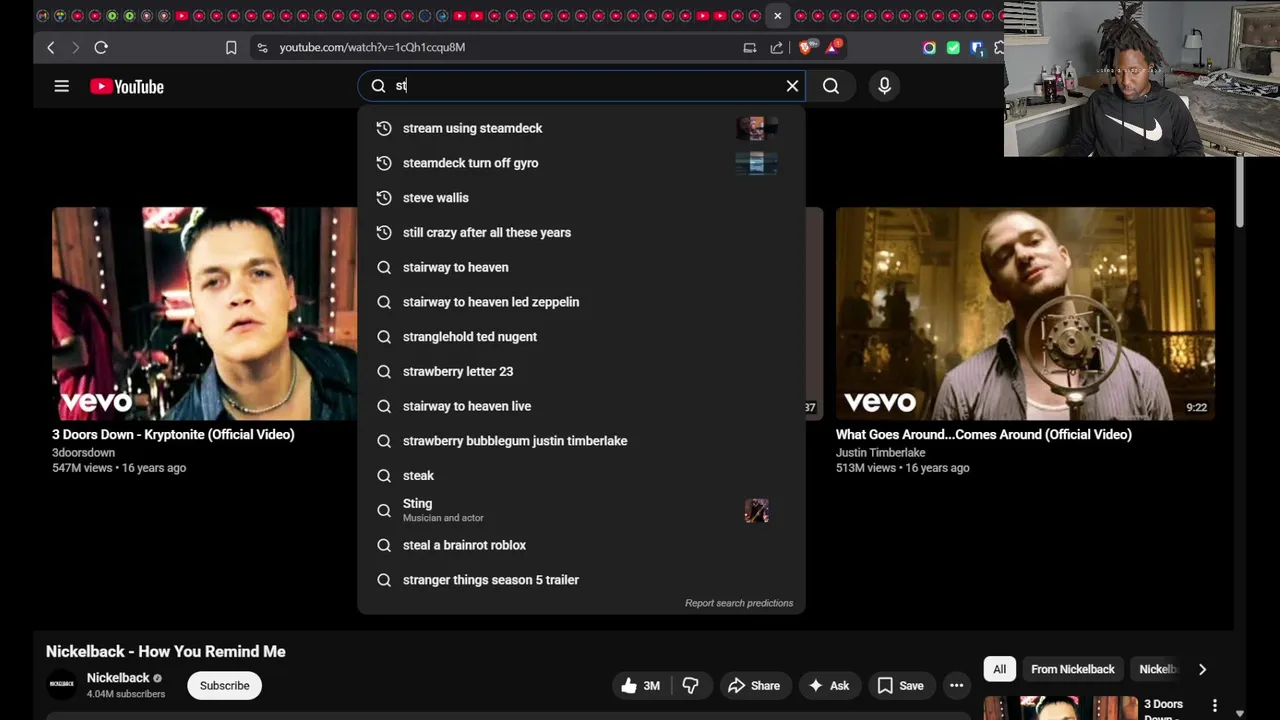Open 3 Doors Down Kryptonite thumbnail

204,313
